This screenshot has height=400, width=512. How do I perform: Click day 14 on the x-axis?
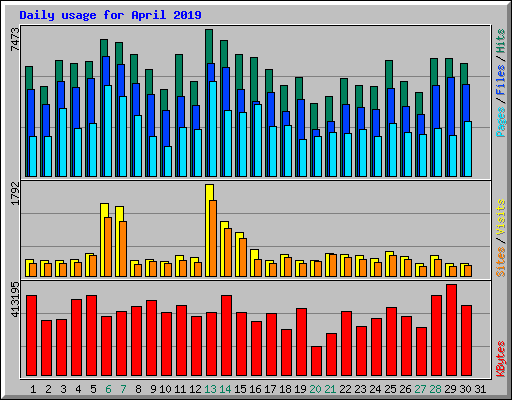coord(225,389)
